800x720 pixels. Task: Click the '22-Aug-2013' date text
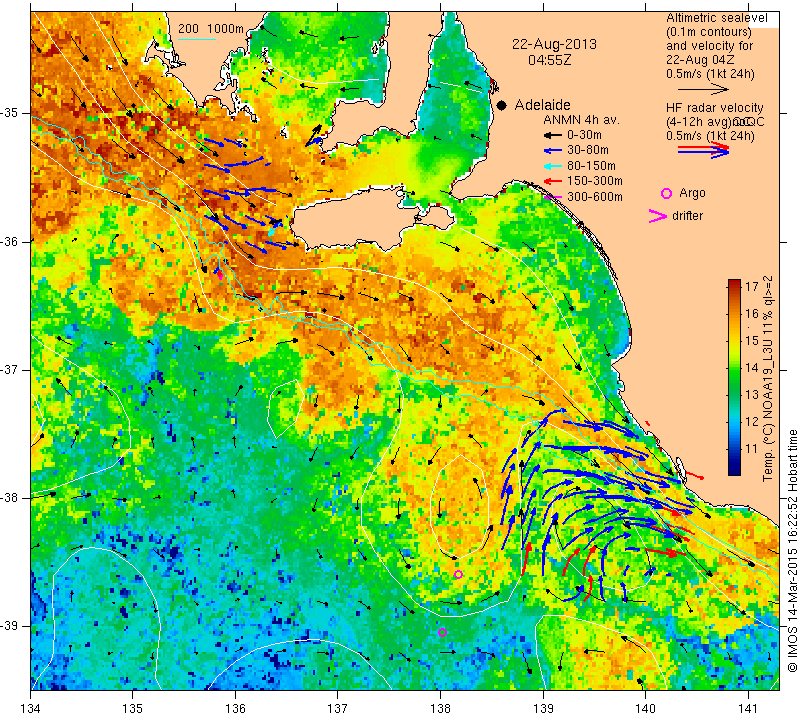(554, 44)
